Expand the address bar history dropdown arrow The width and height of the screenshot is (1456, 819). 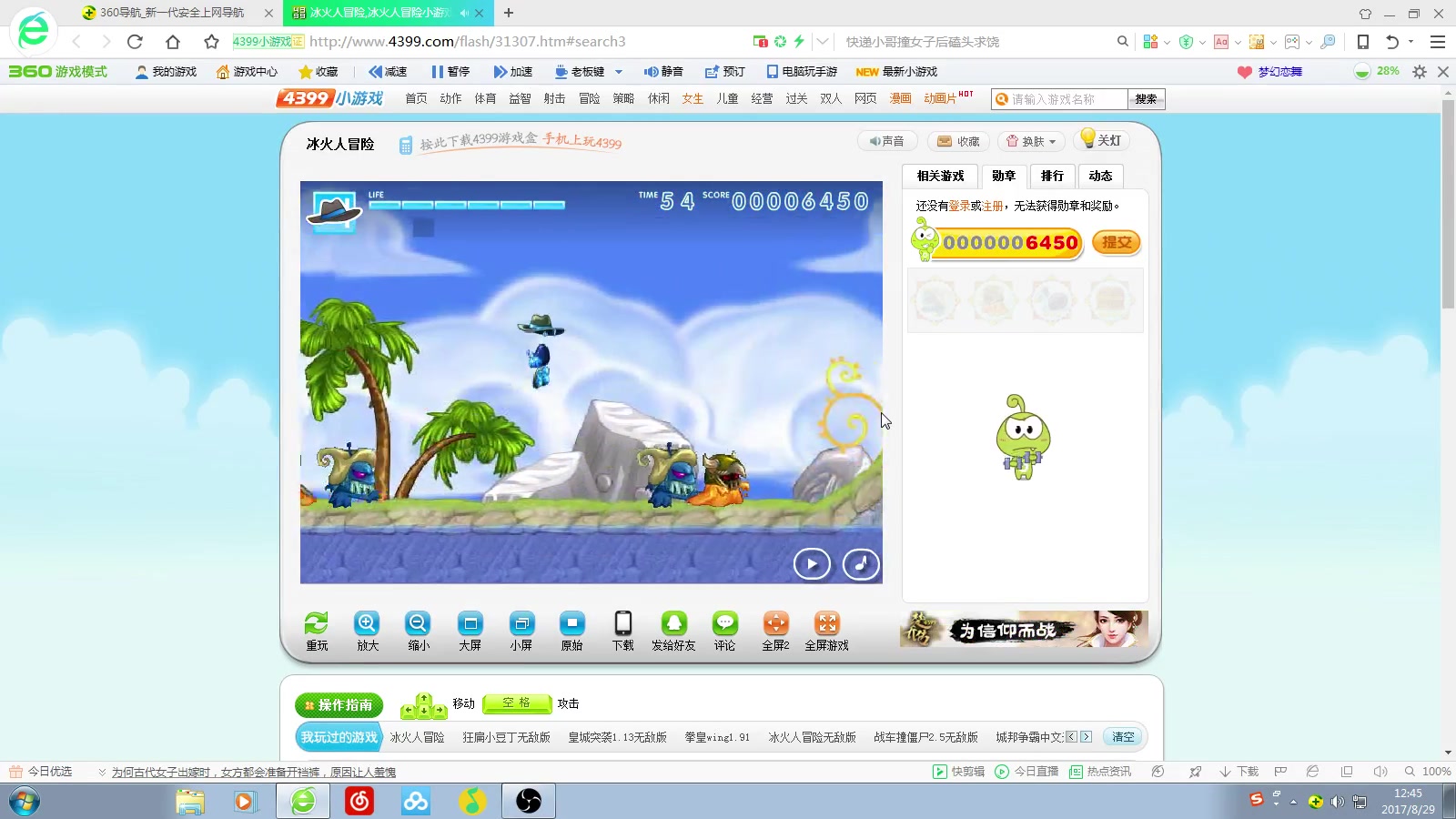tap(823, 42)
